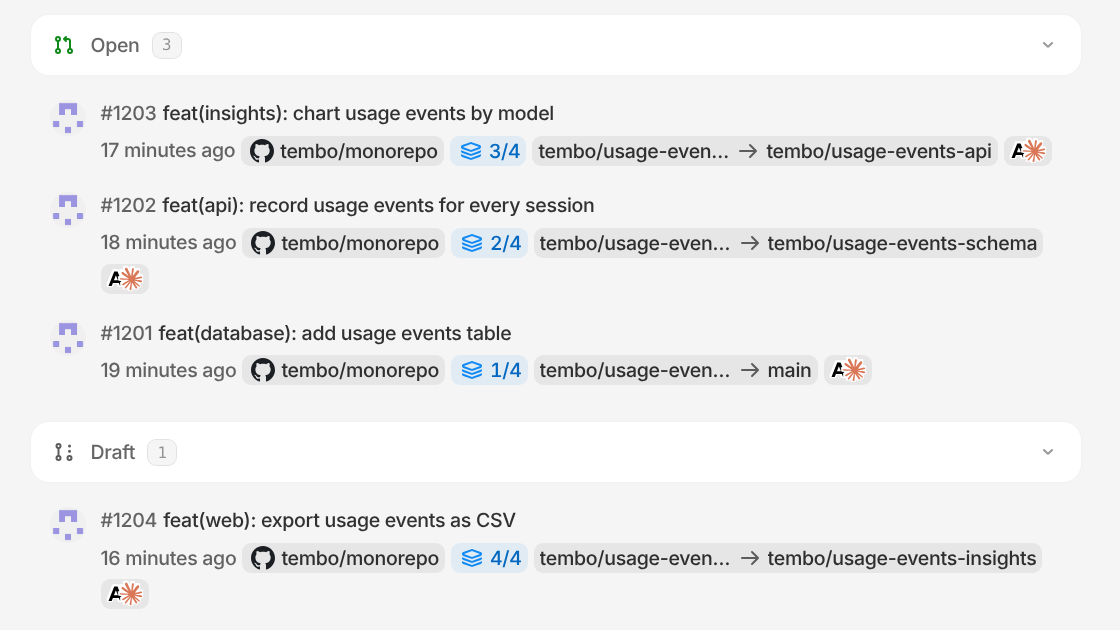The image size is (1120, 630).
Task: Click the avatar beside PR #1204
Action: coord(68,524)
